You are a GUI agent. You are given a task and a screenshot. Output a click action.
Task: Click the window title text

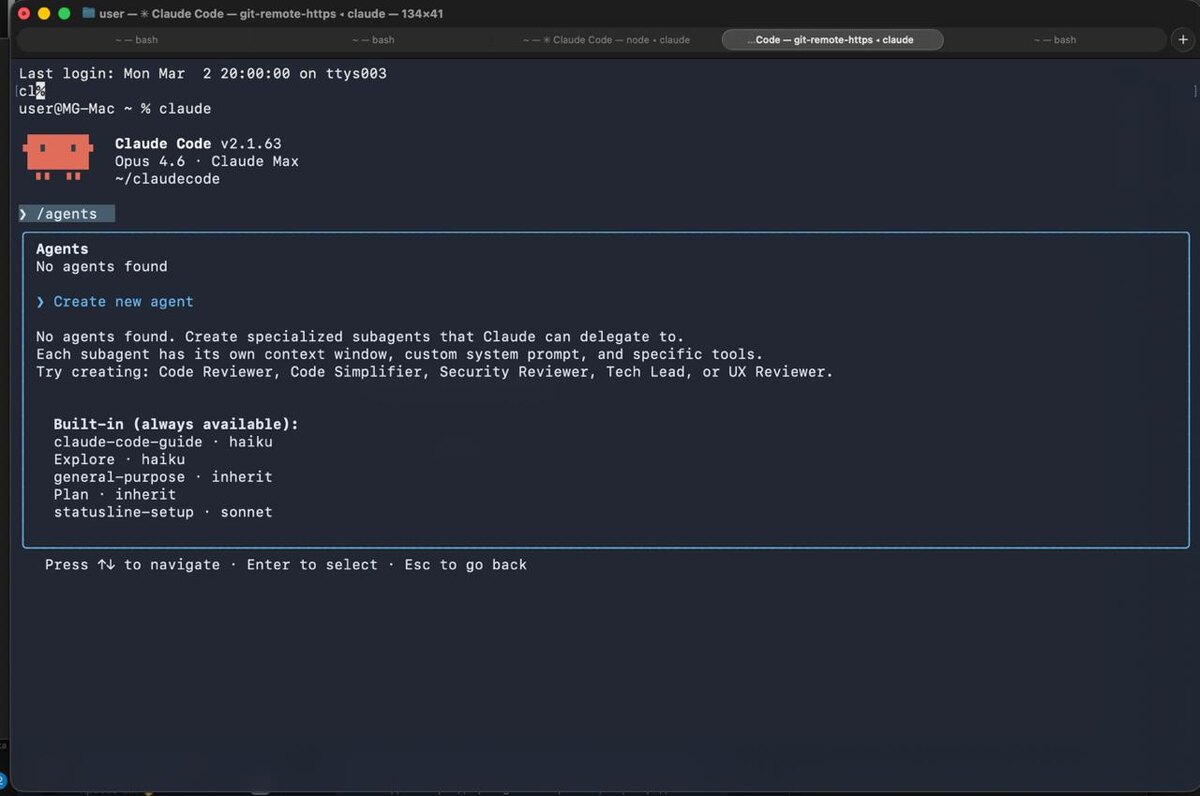(x=271, y=14)
